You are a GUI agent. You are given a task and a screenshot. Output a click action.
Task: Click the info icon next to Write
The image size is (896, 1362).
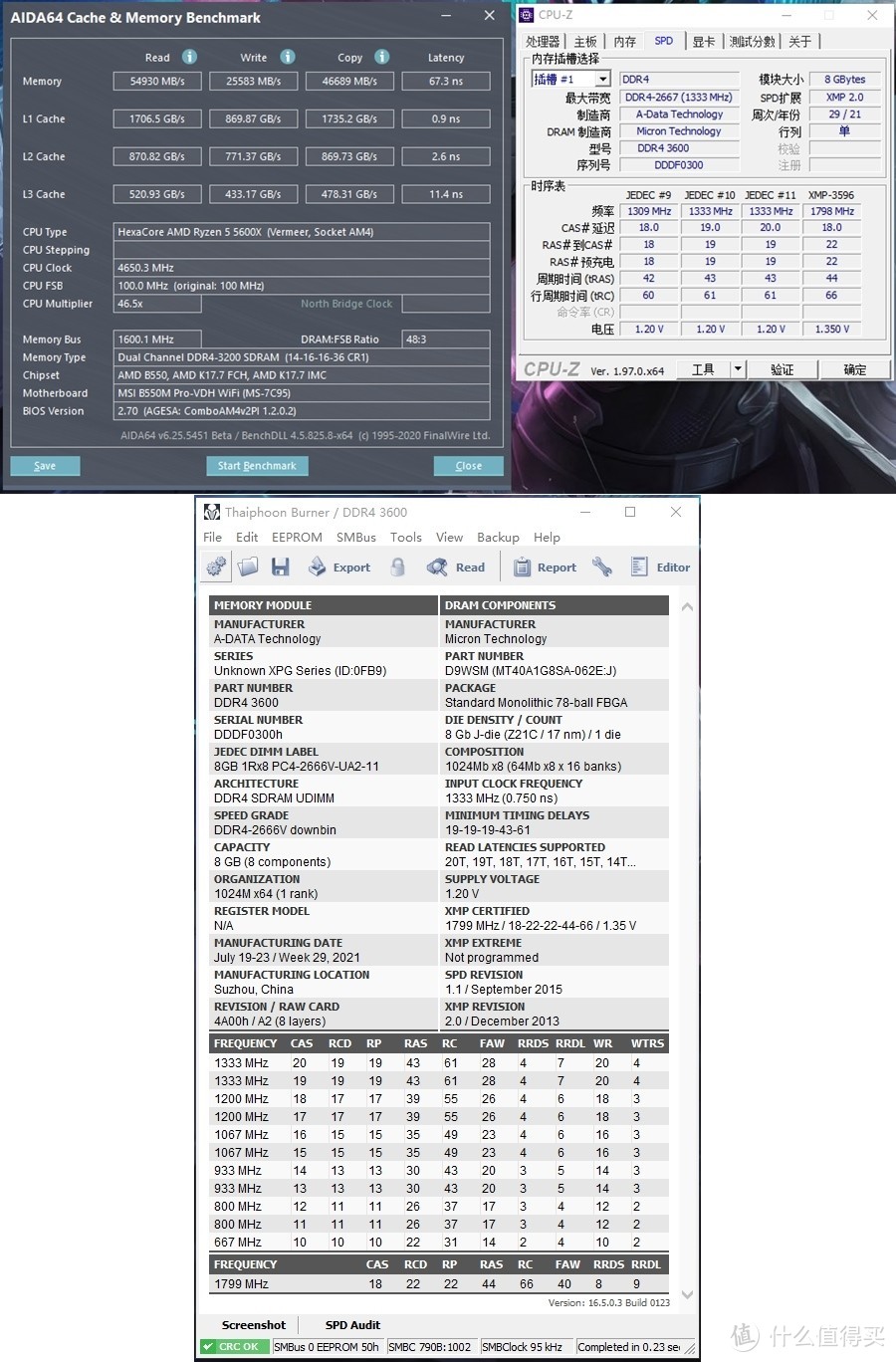pyautogui.click(x=287, y=57)
